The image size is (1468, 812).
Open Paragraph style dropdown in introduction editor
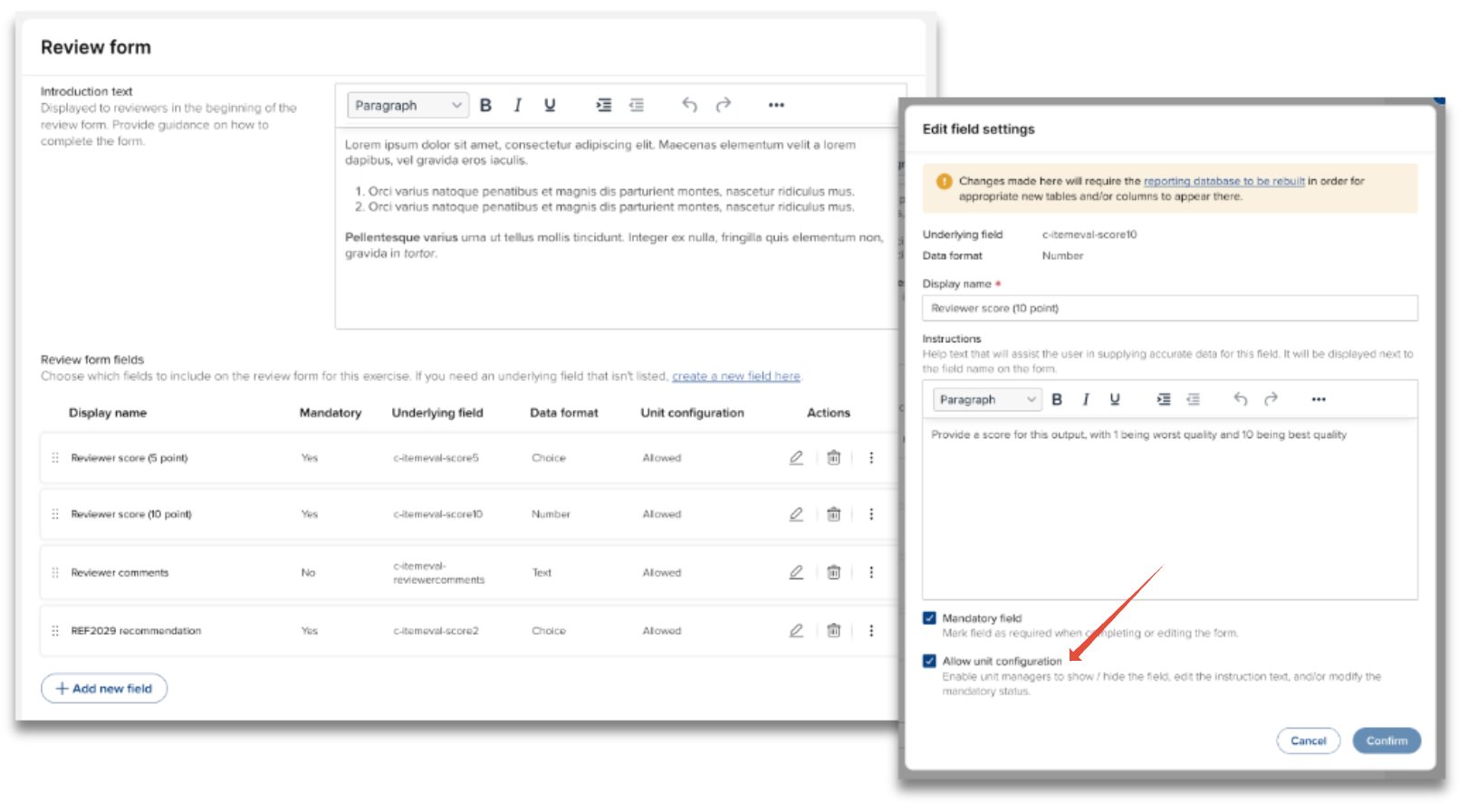coord(408,106)
